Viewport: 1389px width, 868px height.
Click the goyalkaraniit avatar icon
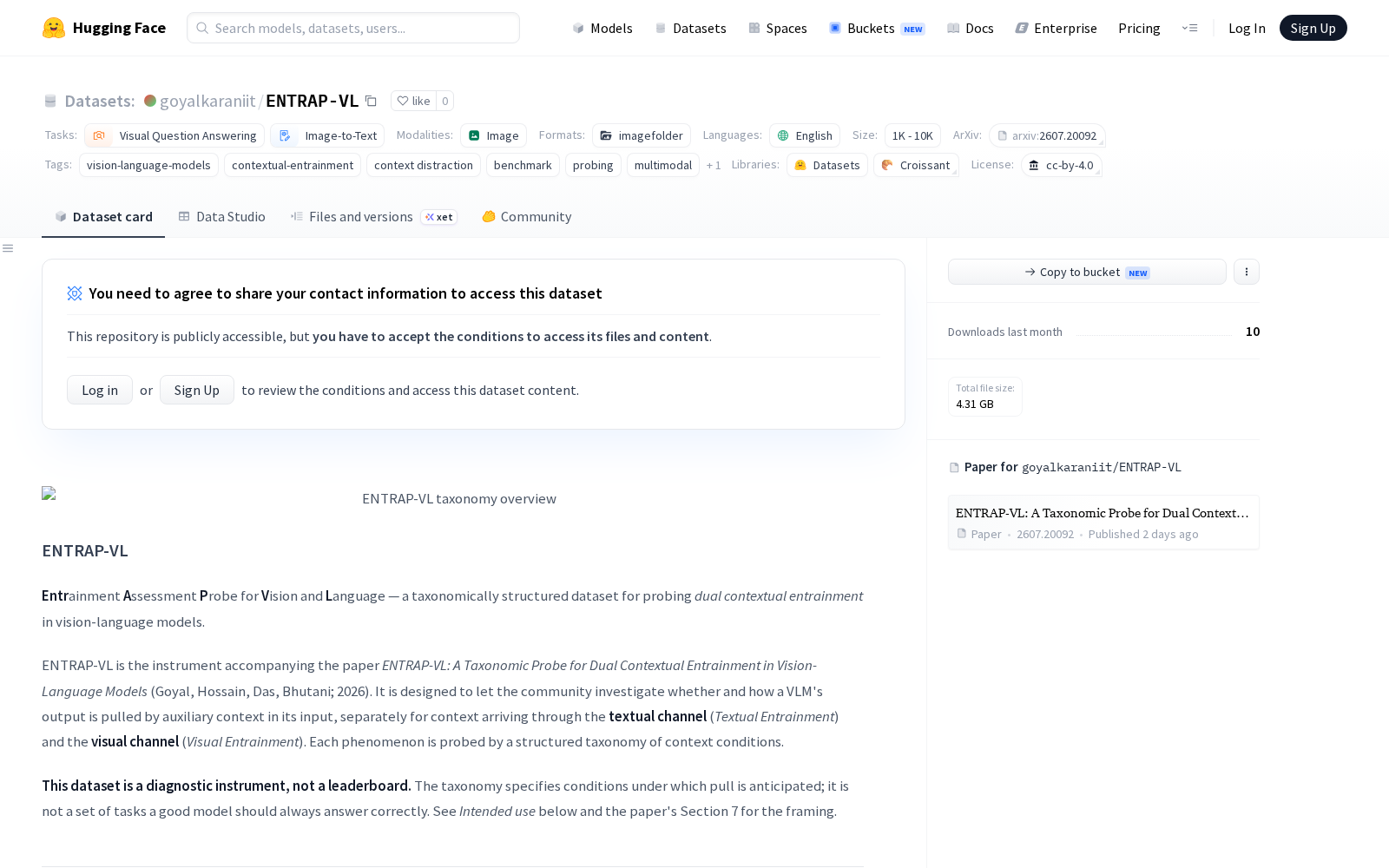point(150,101)
